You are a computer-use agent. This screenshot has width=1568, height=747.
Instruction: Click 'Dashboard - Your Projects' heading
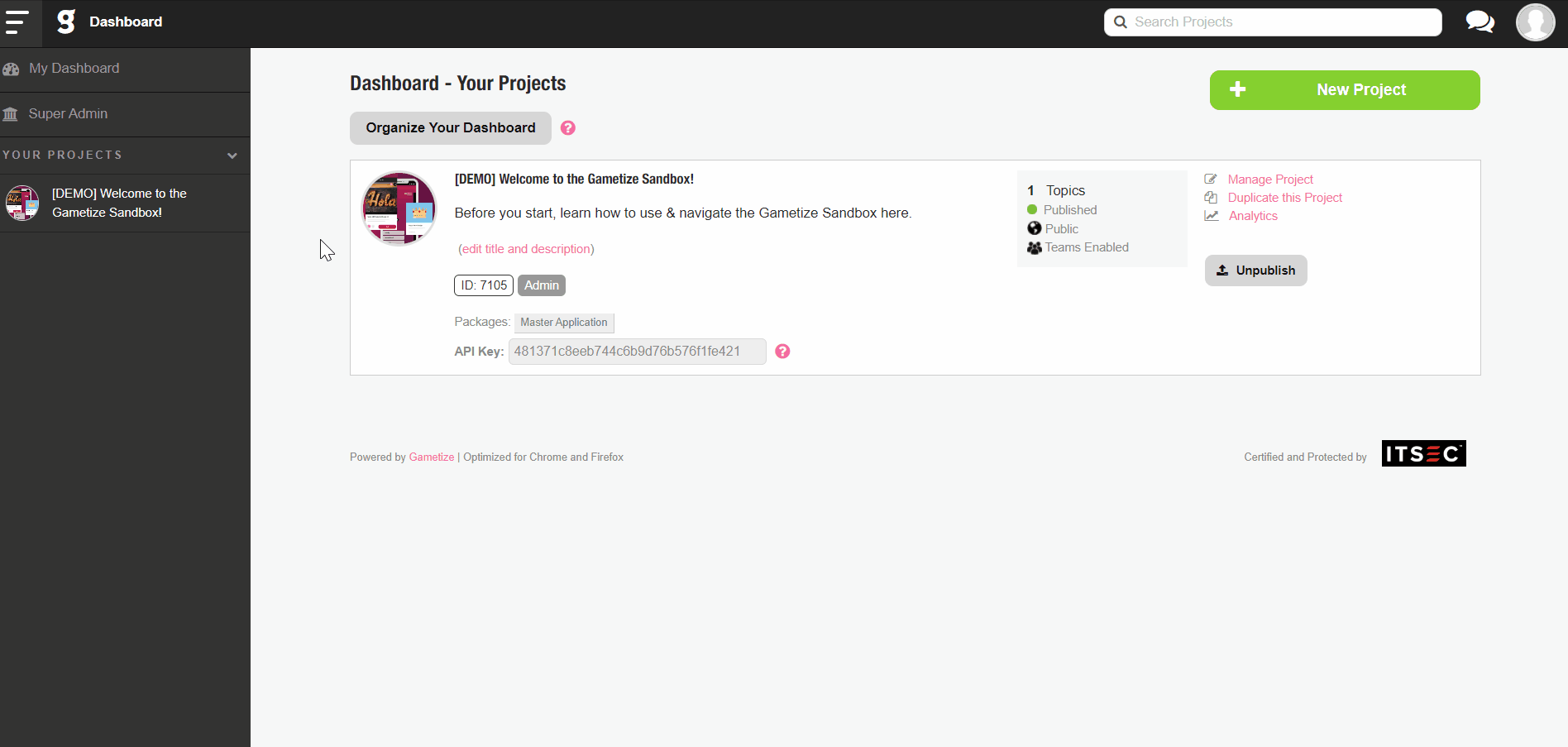458,84
